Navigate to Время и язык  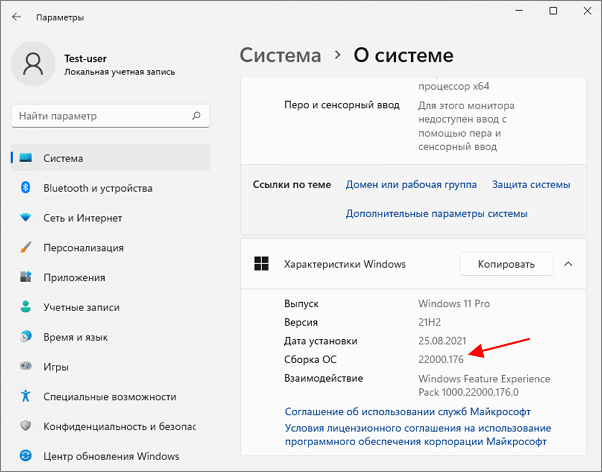pos(75,337)
